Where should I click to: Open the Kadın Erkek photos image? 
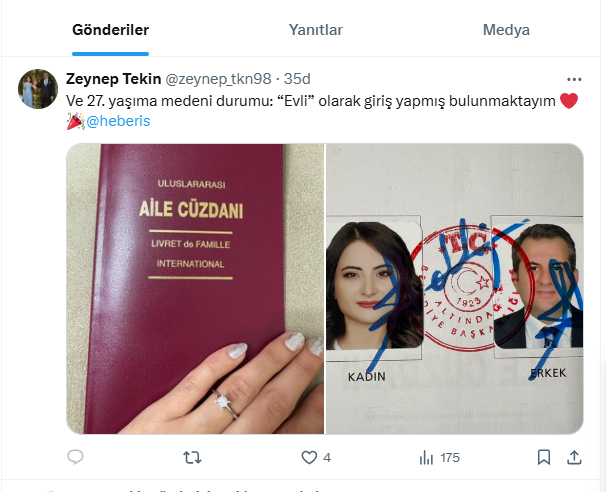[454, 289]
